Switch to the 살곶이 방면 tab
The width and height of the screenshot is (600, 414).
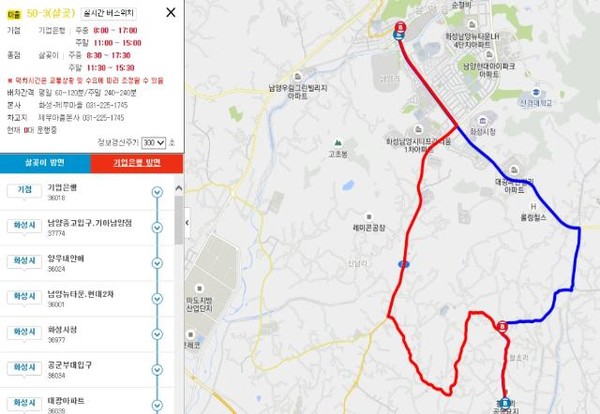point(45,163)
